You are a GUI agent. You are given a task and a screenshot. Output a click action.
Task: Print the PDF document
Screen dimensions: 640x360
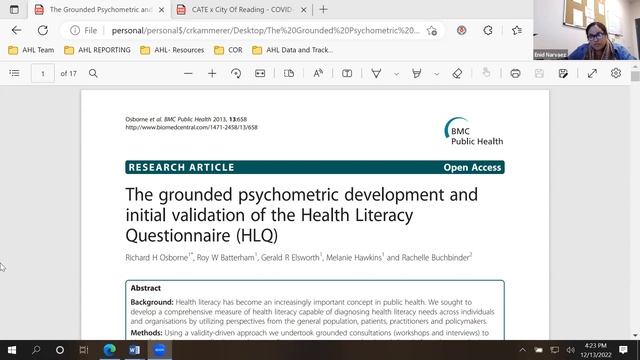point(516,73)
